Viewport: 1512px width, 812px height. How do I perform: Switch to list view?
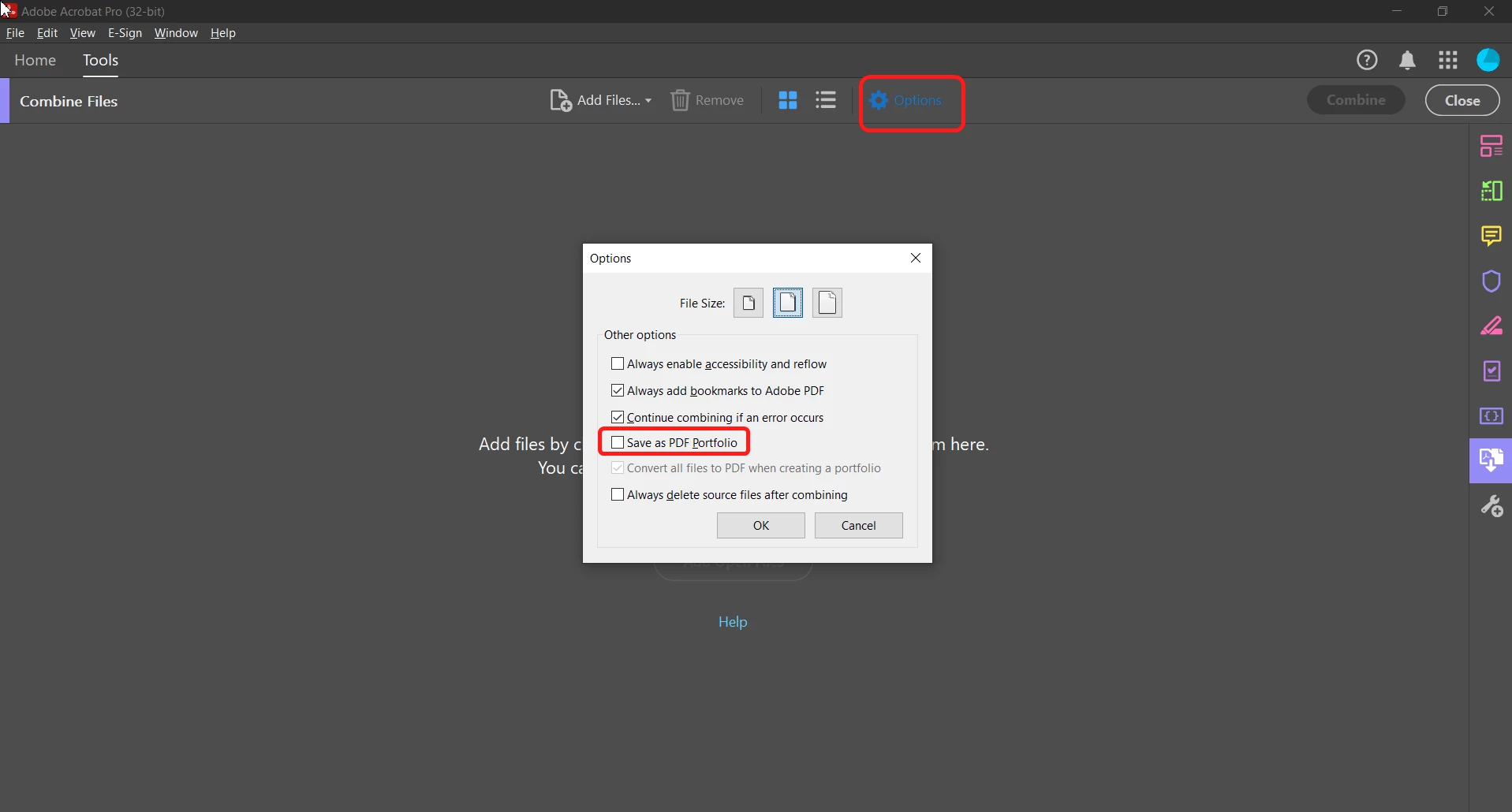826,100
